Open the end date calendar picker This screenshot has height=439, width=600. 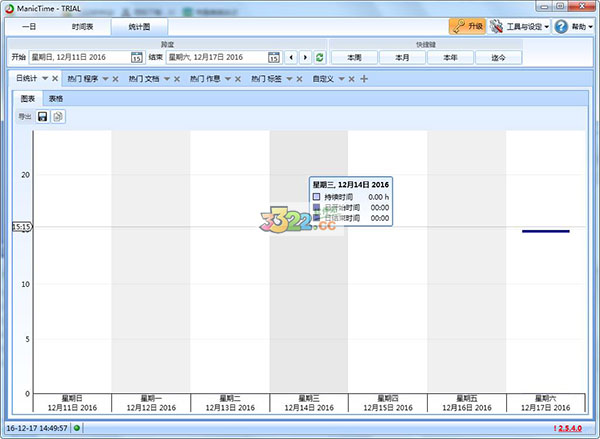tap(276, 58)
